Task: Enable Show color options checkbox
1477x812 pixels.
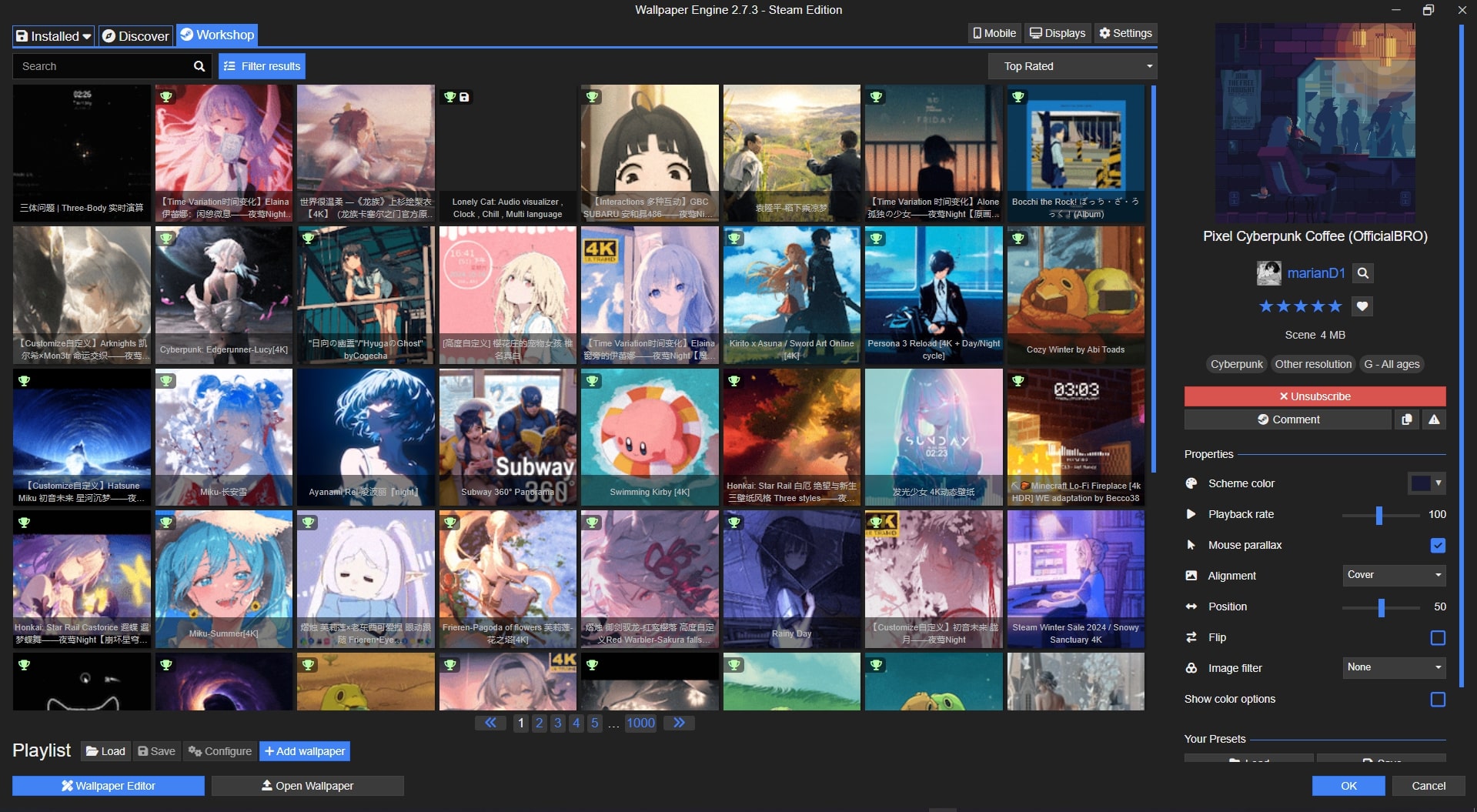Action: pos(1438,699)
